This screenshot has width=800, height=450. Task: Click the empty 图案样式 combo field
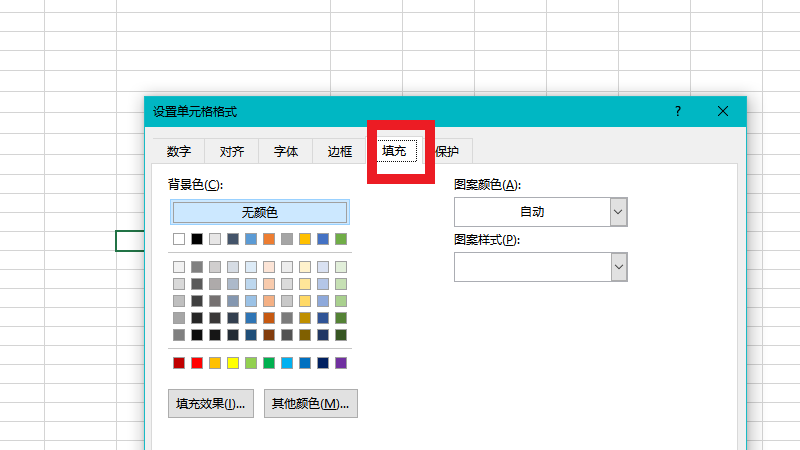click(x=532, y=267)
